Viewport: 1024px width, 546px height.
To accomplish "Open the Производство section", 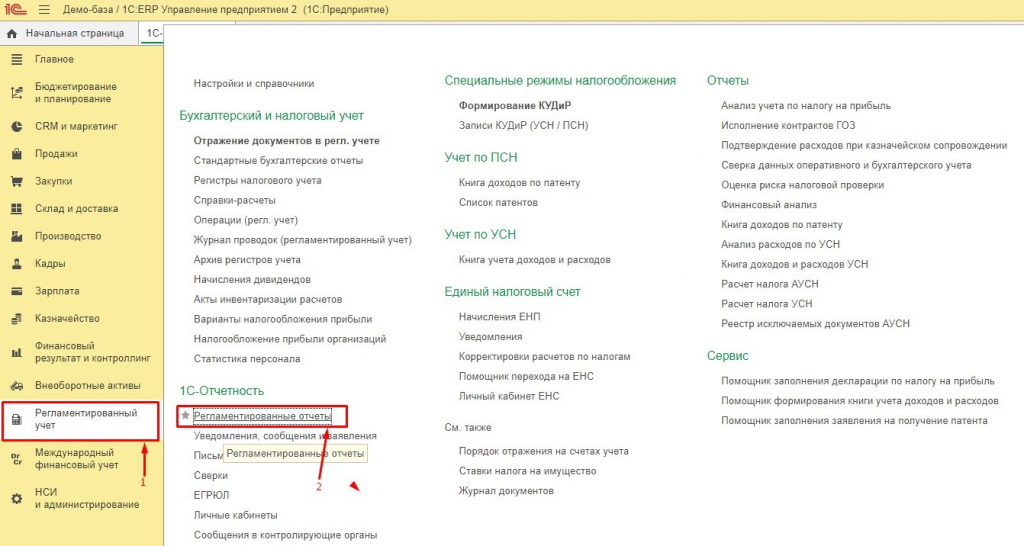I will click(x=68, y=236).
